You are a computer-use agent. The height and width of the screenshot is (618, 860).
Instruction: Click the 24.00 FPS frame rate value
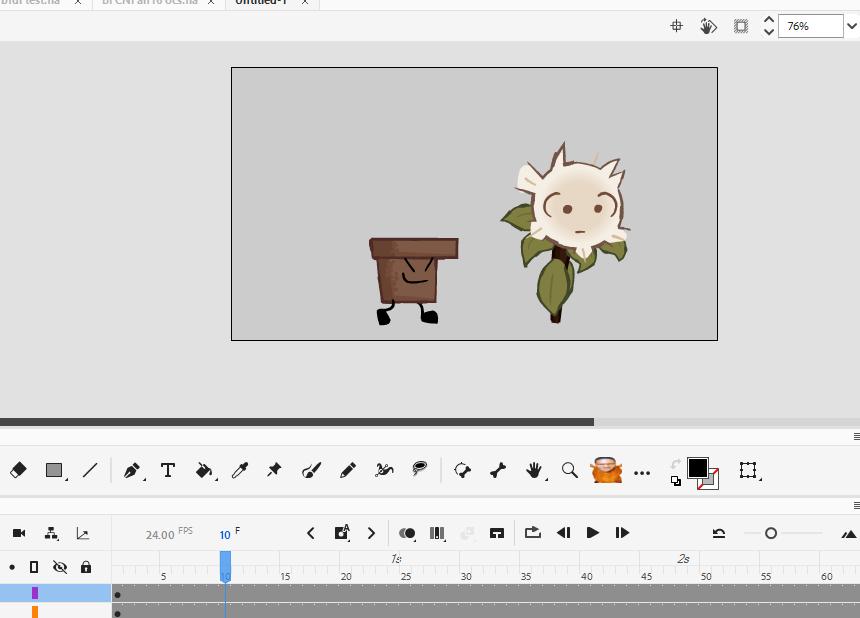[160, 534]
